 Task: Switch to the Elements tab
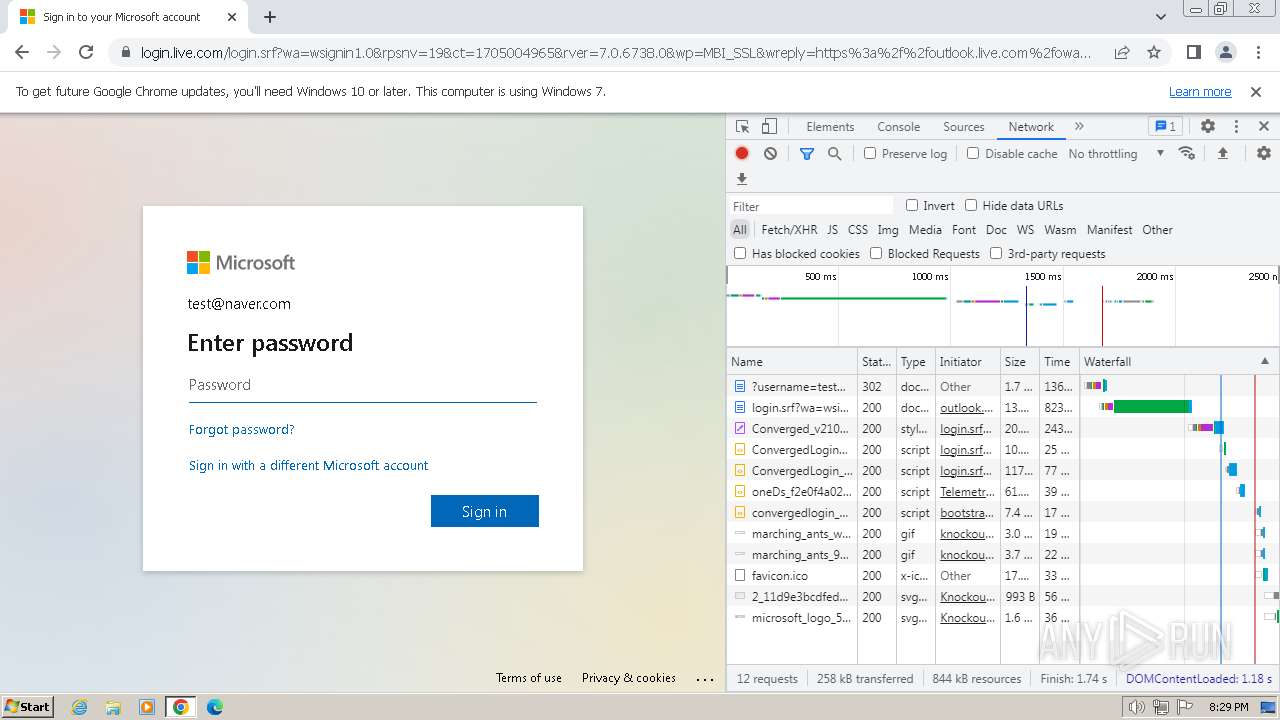point(830,127)
